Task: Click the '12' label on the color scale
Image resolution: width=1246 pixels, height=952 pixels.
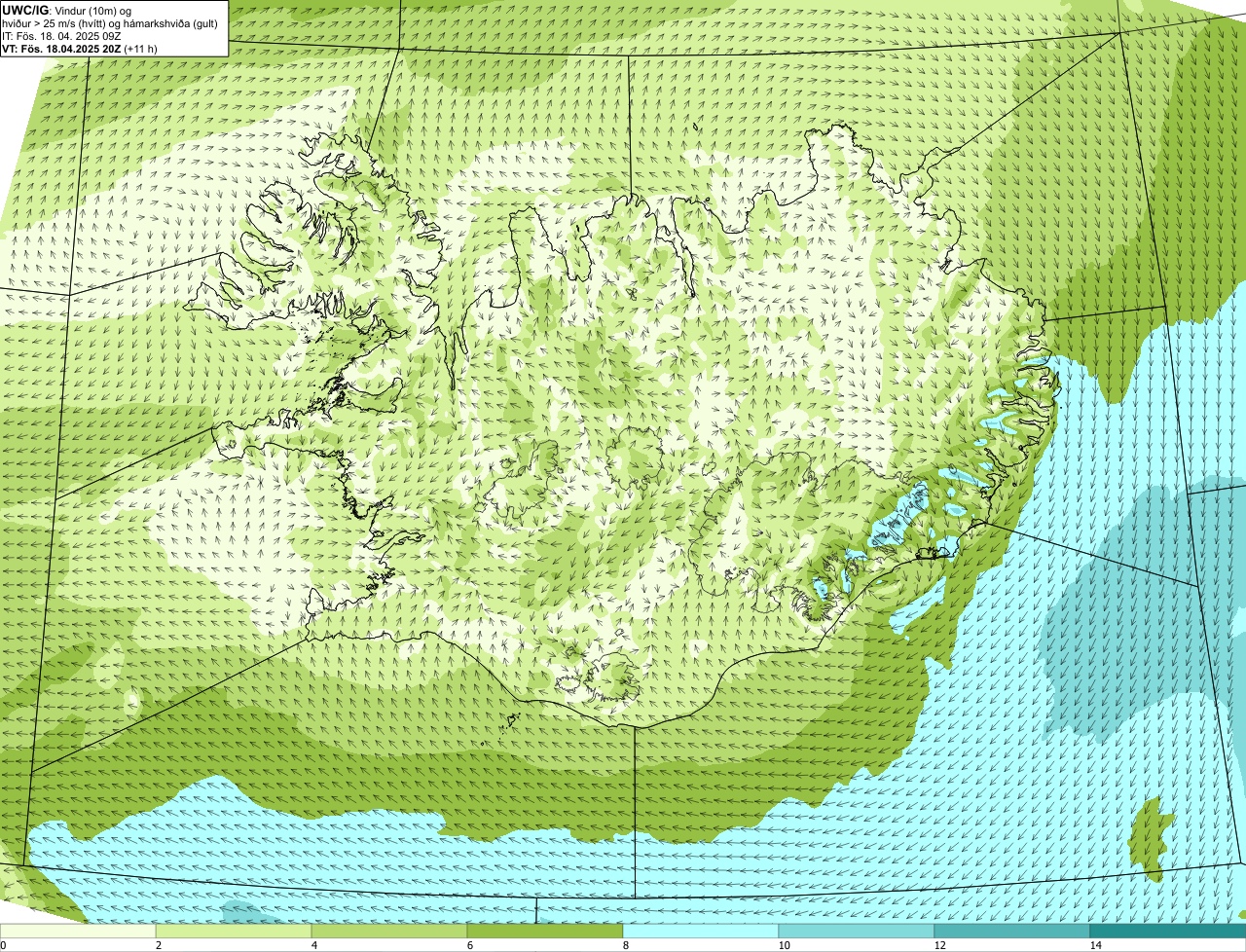Action: pos(938,945)
